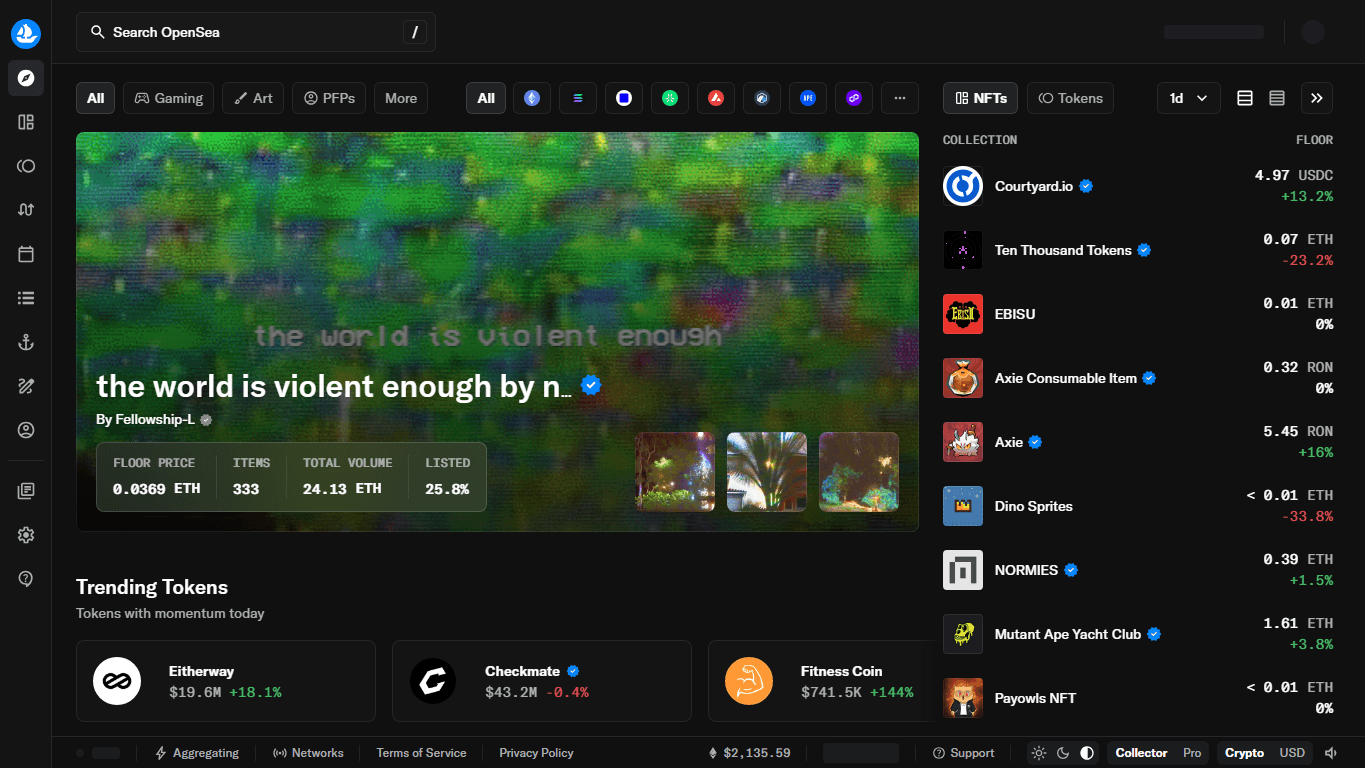Image resolution: width=1365 pixels, height=768 pixels.
Task: Switch to Pro mode
Action: 1192,753
